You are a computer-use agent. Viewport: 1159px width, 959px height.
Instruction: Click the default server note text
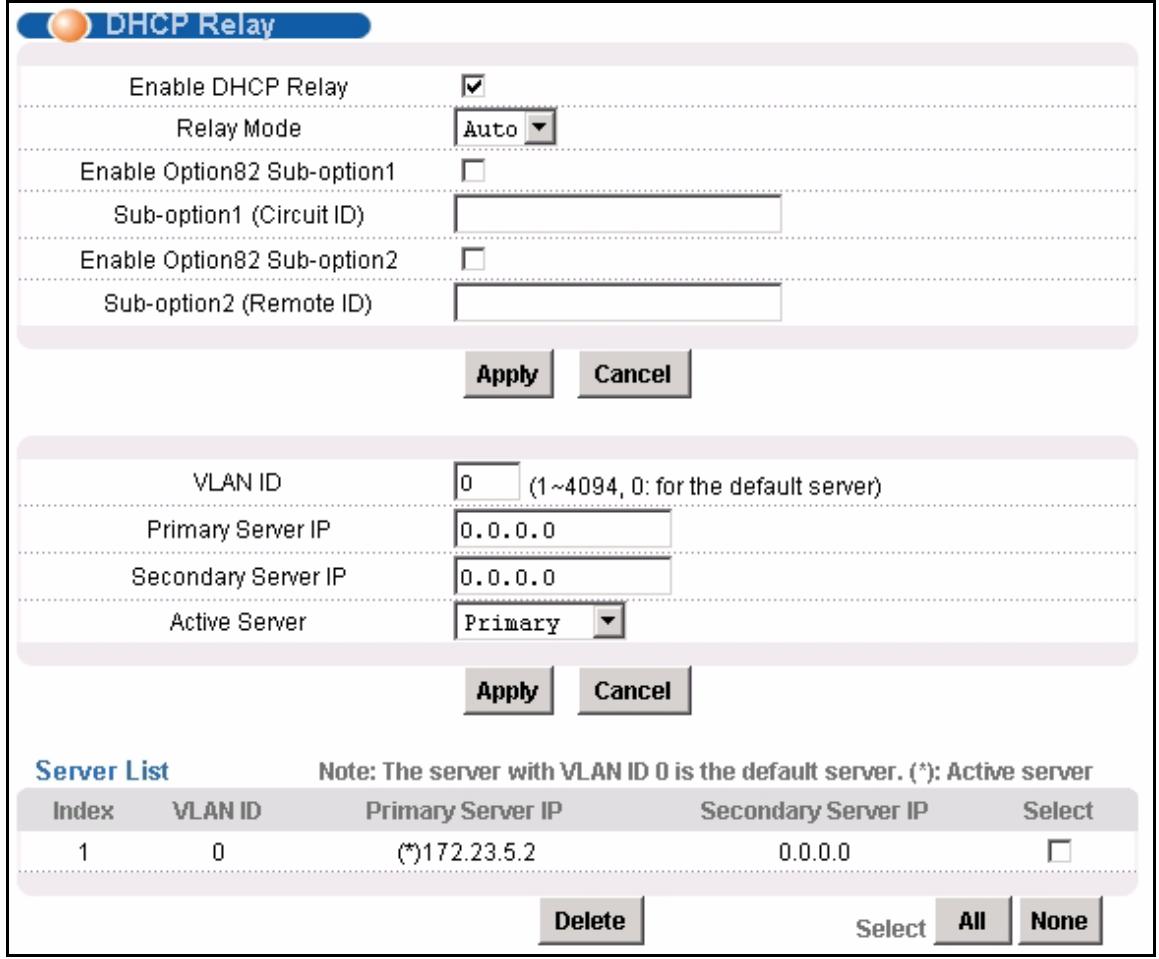(705, 772)
